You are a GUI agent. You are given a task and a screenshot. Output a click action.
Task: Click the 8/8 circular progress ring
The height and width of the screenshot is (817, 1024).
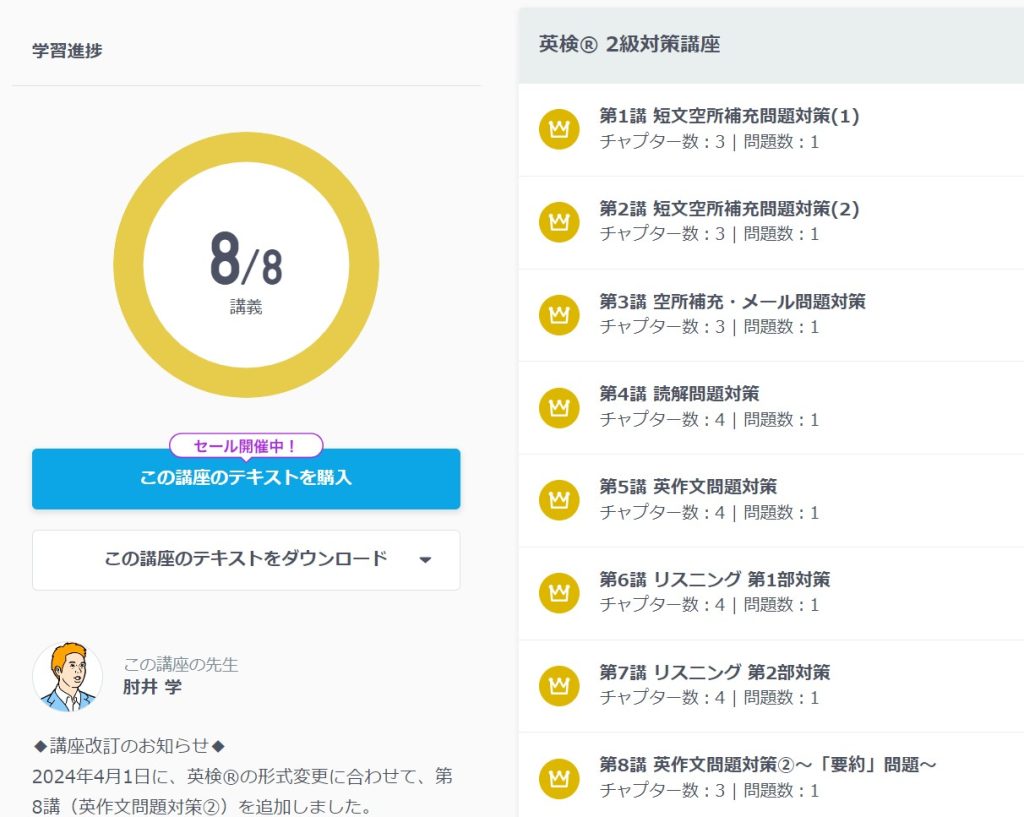[246, 265]
